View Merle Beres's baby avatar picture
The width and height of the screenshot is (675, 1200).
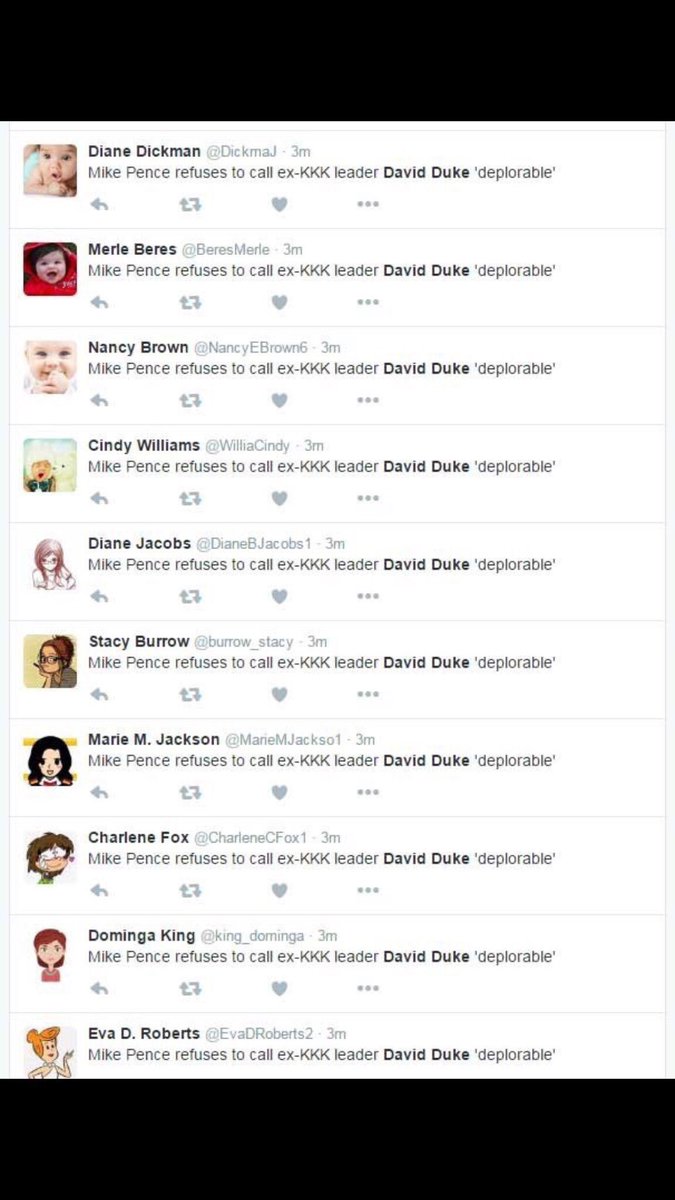coord(50,269)
